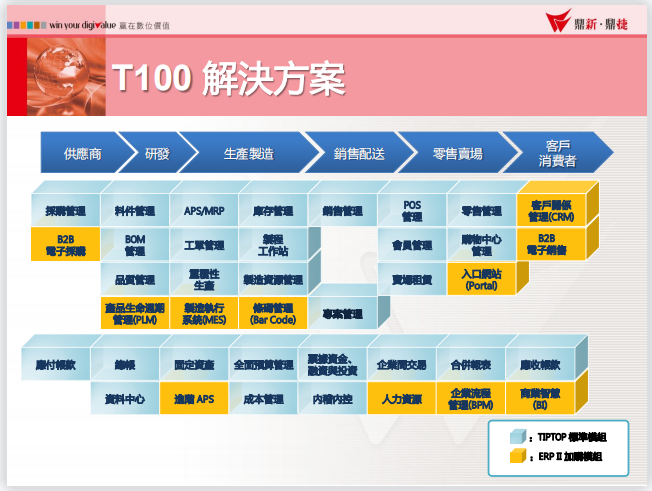Click the 製造資源管理 module block
This screenshot has width=652, height=491.
pos(273,279)
